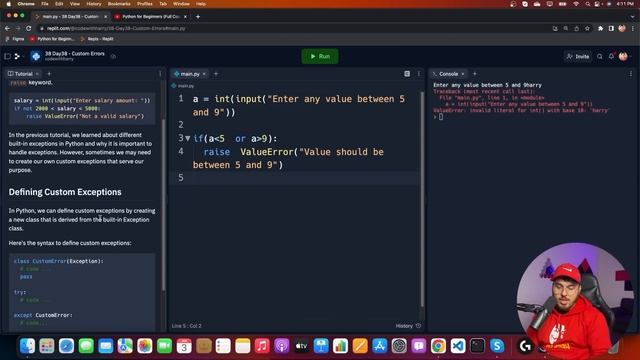Open the Bookmarks menu
Screen dimensions: 640x360
click(119, 4)
